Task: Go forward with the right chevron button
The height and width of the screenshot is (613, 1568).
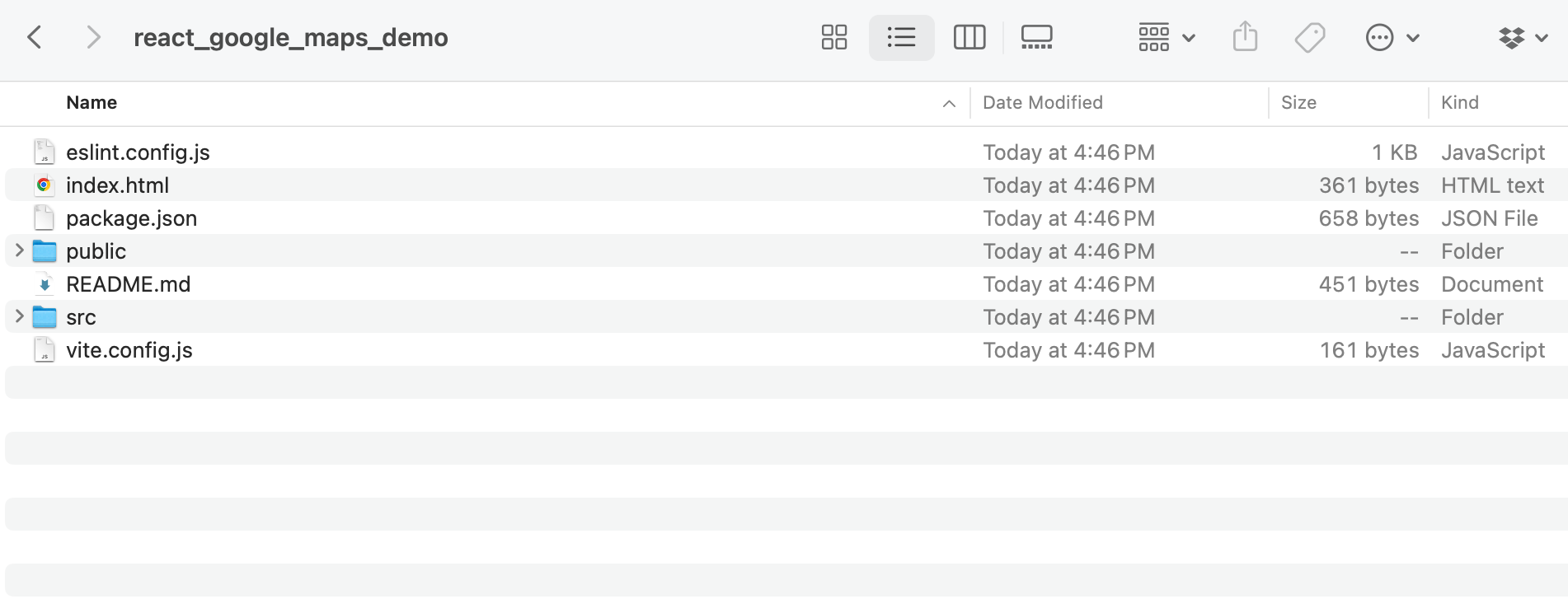Action: (93, 37)
